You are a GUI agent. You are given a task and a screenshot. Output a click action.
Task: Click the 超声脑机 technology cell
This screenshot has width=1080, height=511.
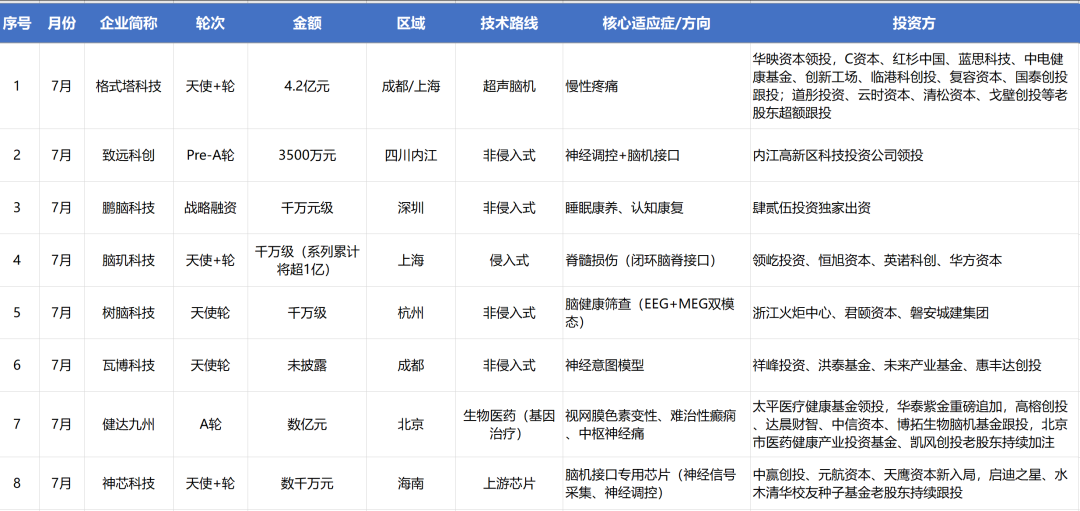pyautogui.click(x=509, y=87)
